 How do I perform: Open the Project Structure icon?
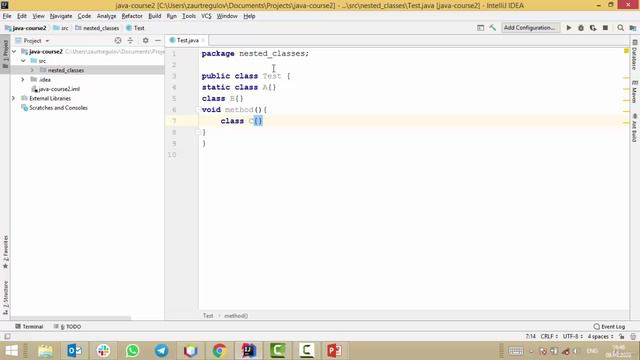pos(633,28)
